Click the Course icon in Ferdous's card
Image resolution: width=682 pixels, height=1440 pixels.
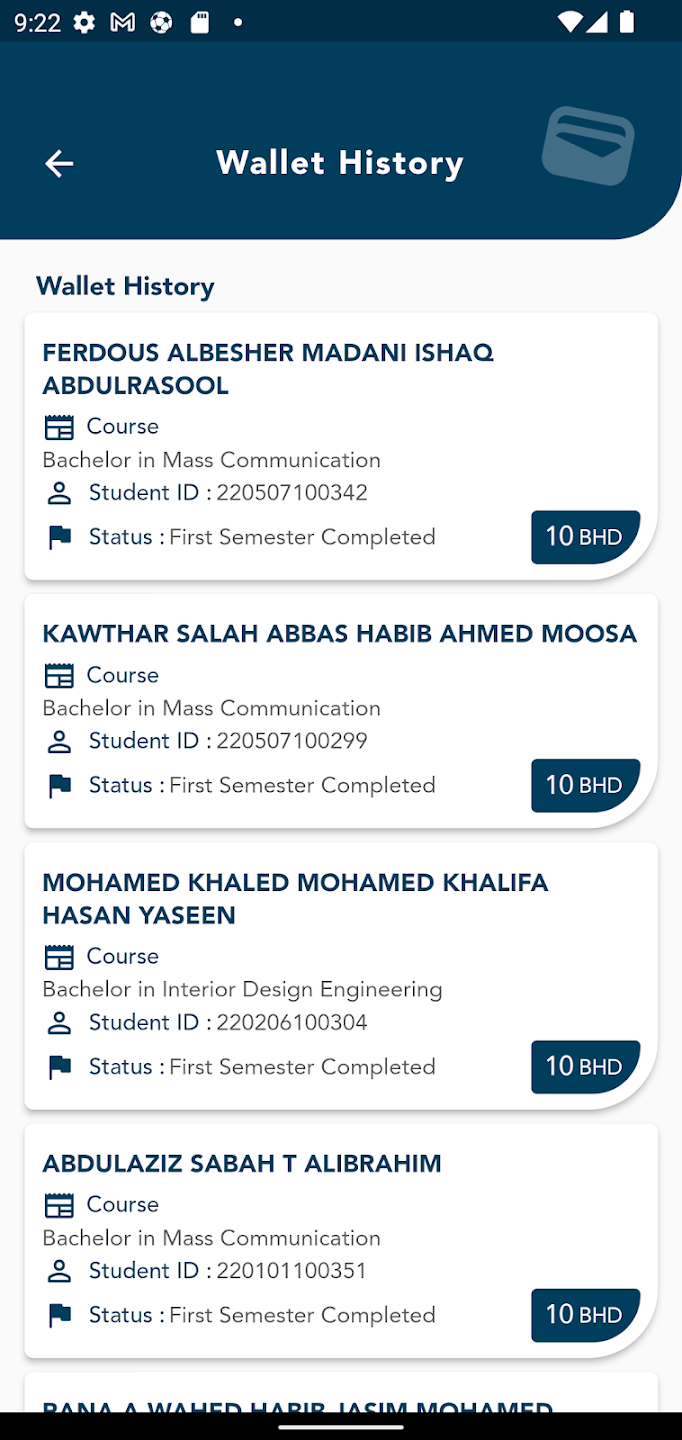pyautogui.click(x=60, y=428)
